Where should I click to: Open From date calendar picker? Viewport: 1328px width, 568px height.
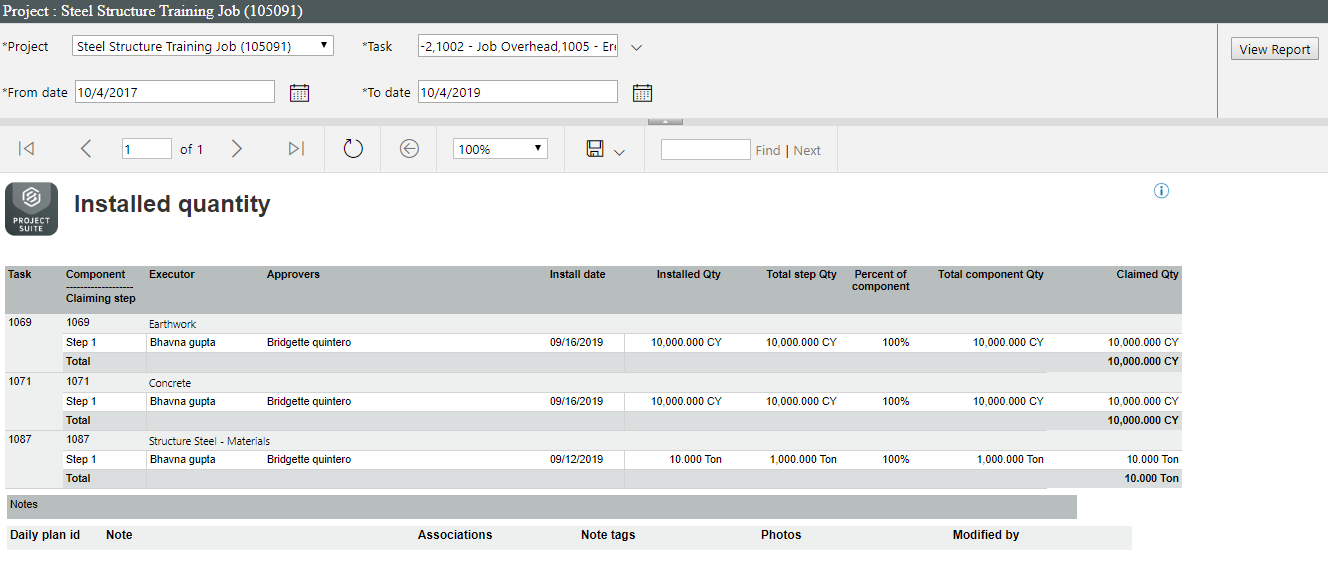coord(300,93)
